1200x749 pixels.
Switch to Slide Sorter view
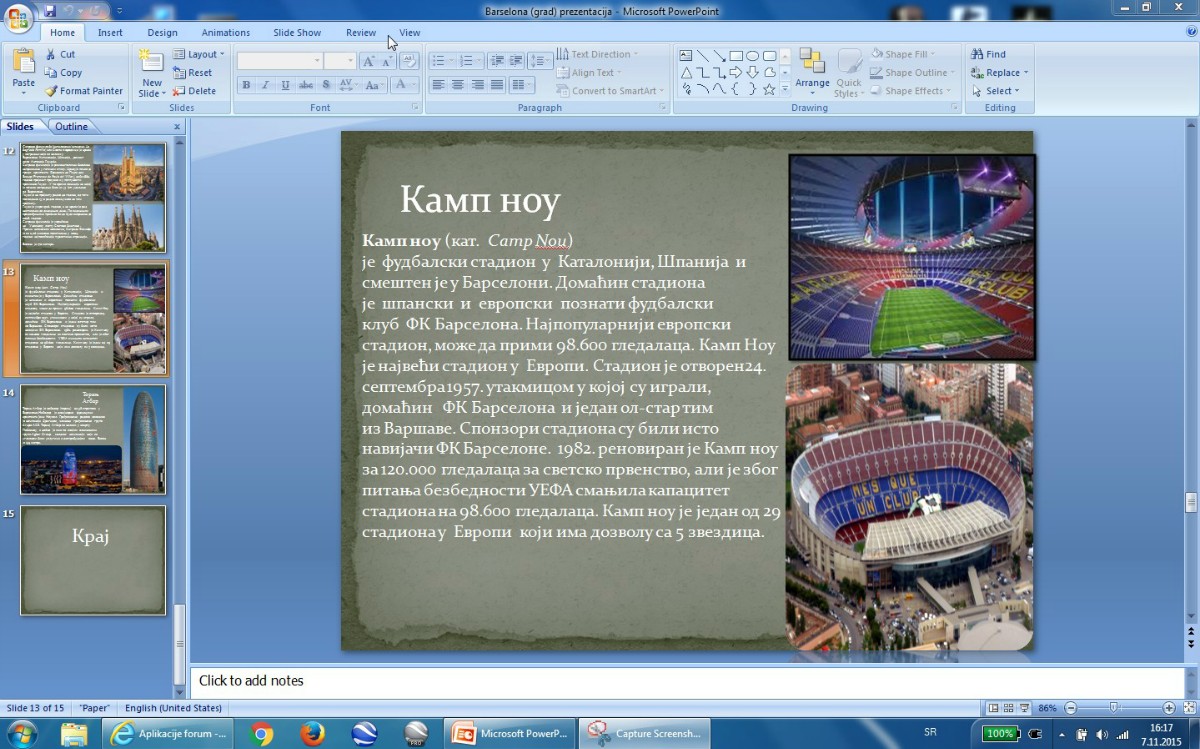click(1008, 708)
